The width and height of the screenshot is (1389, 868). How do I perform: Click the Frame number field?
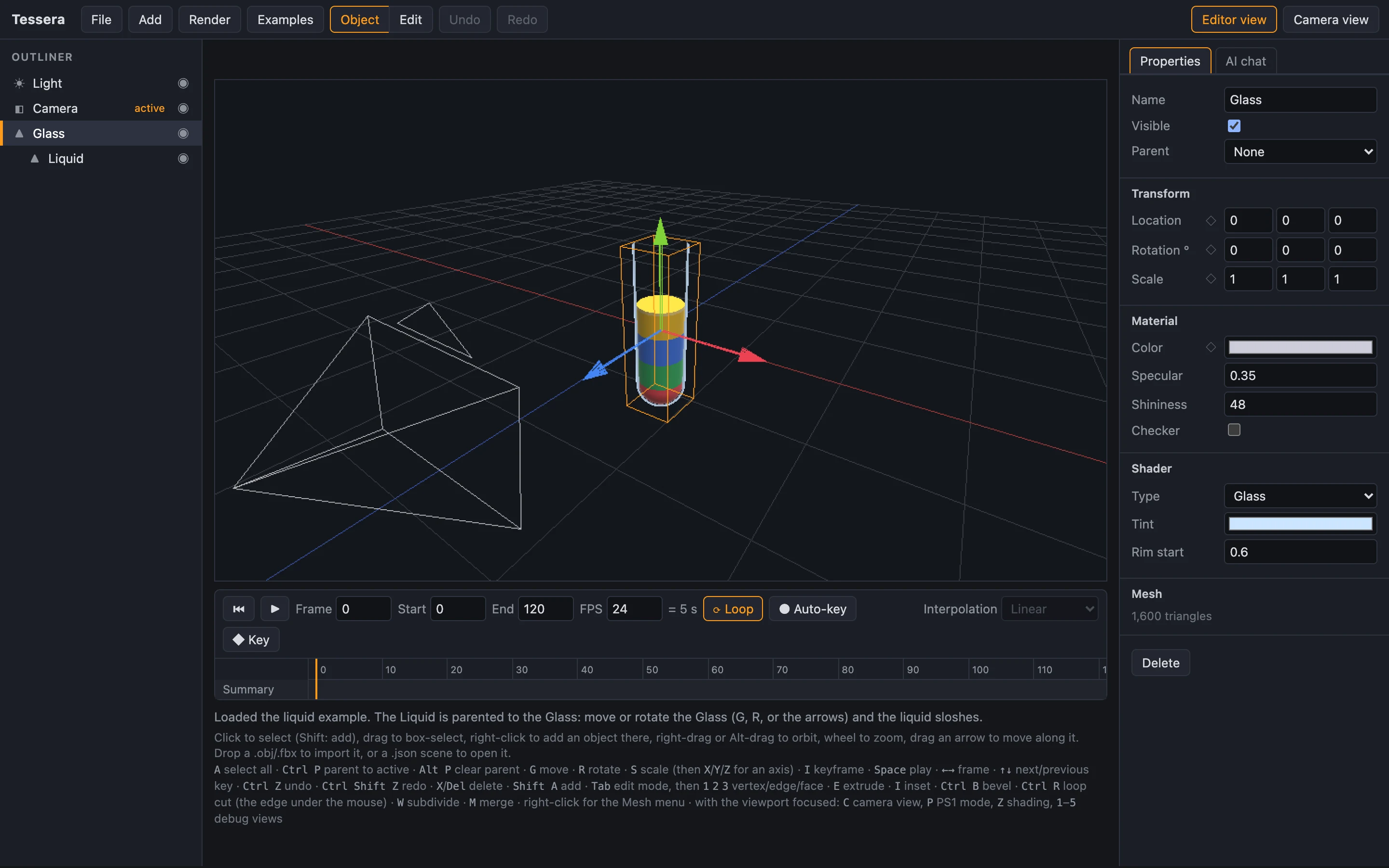363,609
